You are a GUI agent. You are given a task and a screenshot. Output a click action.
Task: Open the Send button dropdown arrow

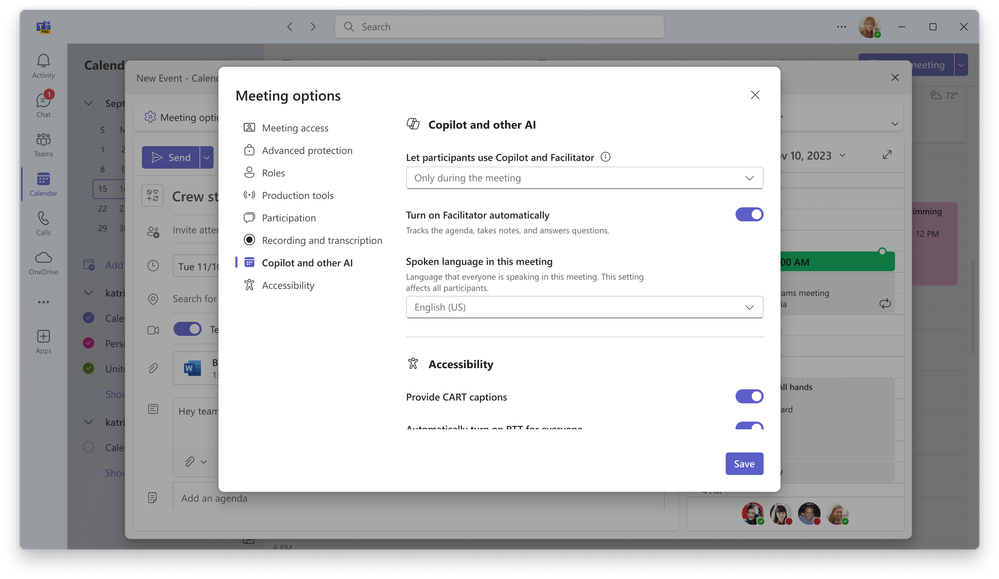(x=206, y=157)
